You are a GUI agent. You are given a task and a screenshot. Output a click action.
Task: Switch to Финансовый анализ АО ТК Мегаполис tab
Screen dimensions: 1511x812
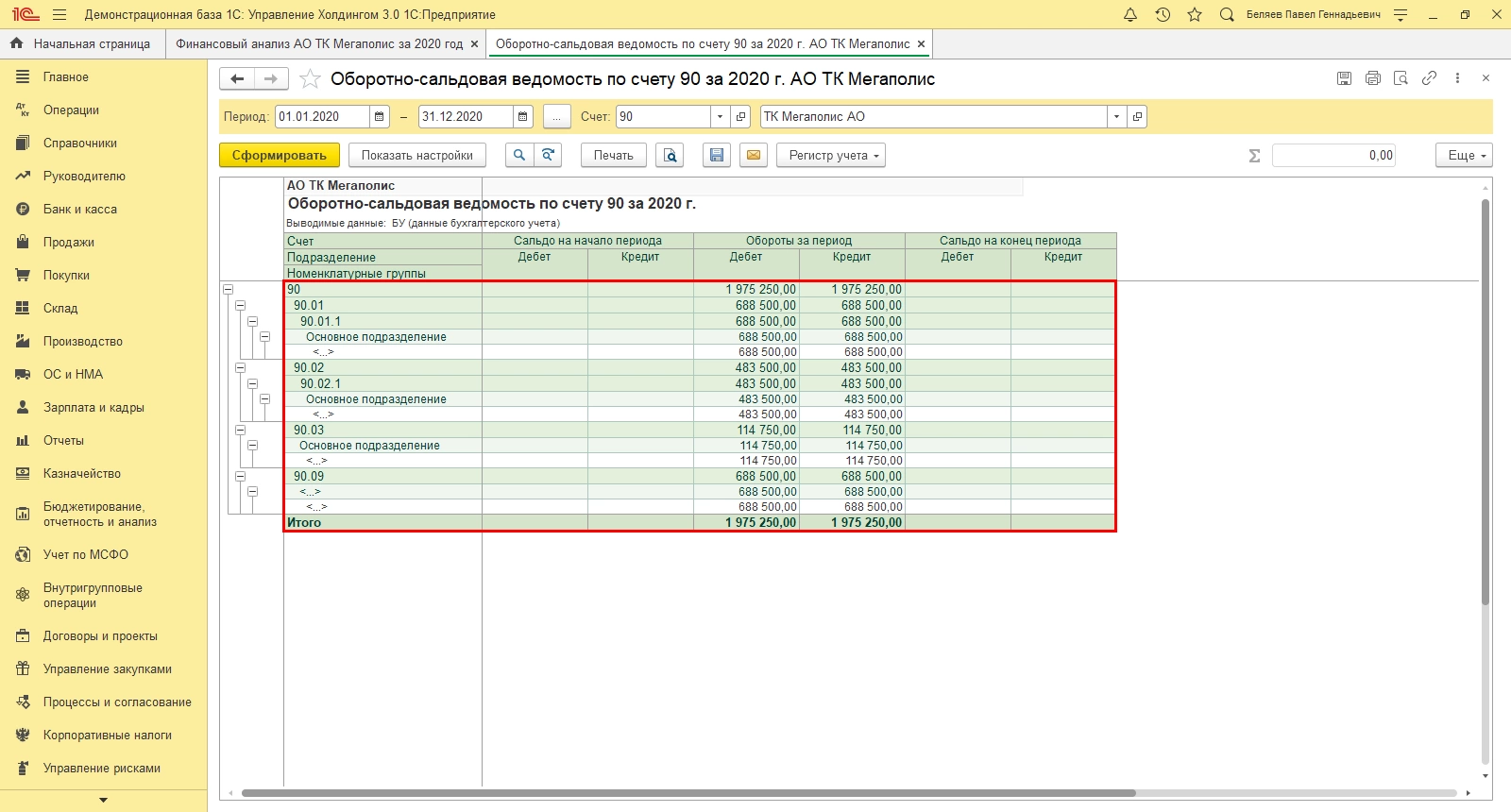(x=319, y=43)
